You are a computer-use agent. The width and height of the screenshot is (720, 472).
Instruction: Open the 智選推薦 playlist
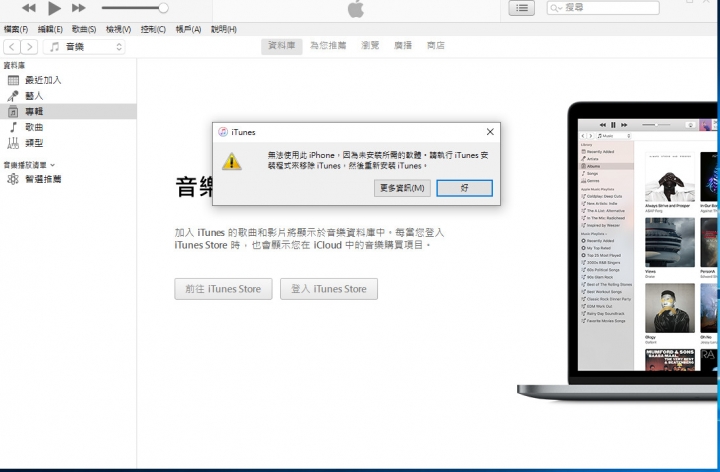68,179
